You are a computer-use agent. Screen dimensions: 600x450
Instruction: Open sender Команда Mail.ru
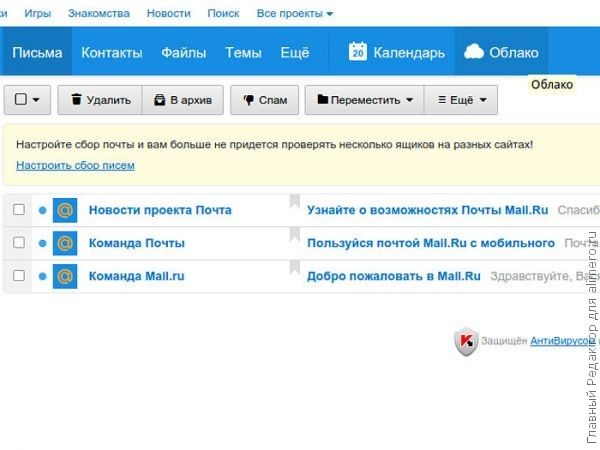[x=137, y=276]
